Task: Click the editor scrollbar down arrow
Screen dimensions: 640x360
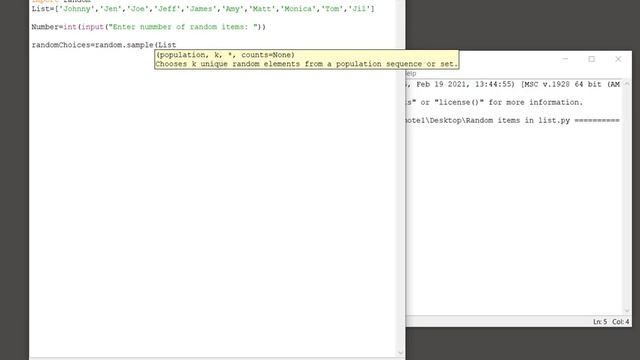Action: (x=400, y=353)
